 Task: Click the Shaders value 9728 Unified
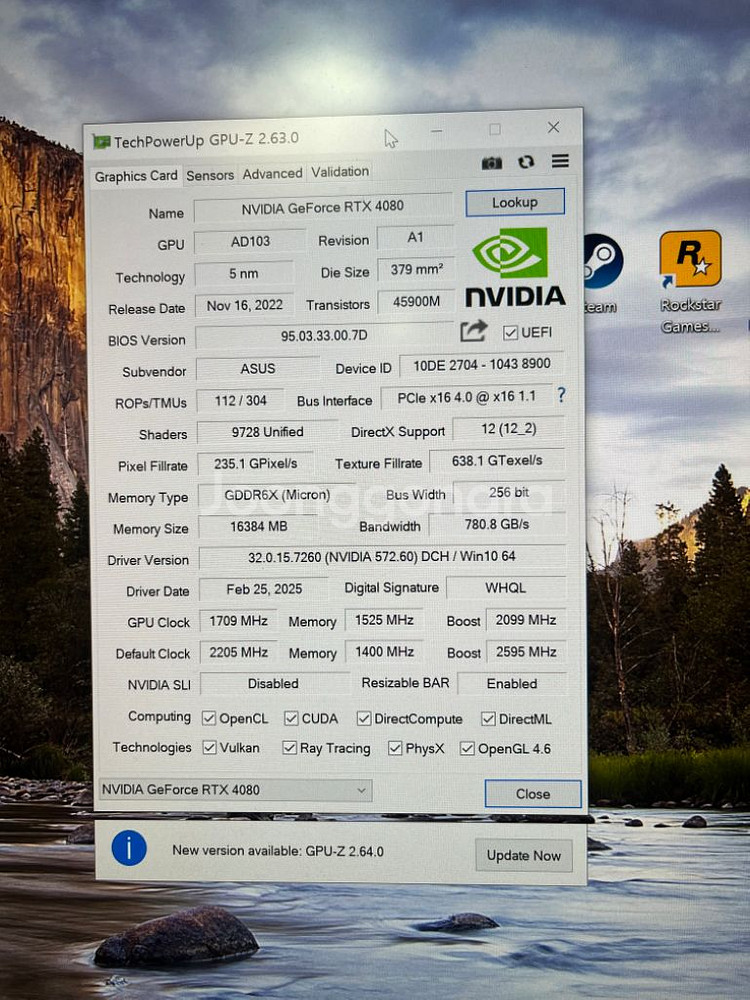coord(267,432)
